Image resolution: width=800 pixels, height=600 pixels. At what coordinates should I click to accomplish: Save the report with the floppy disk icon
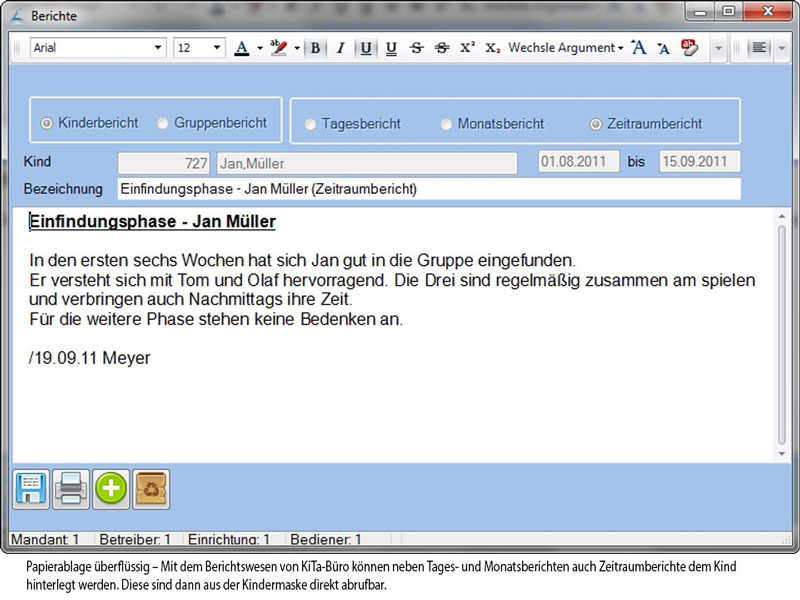[x=31, y=488]
